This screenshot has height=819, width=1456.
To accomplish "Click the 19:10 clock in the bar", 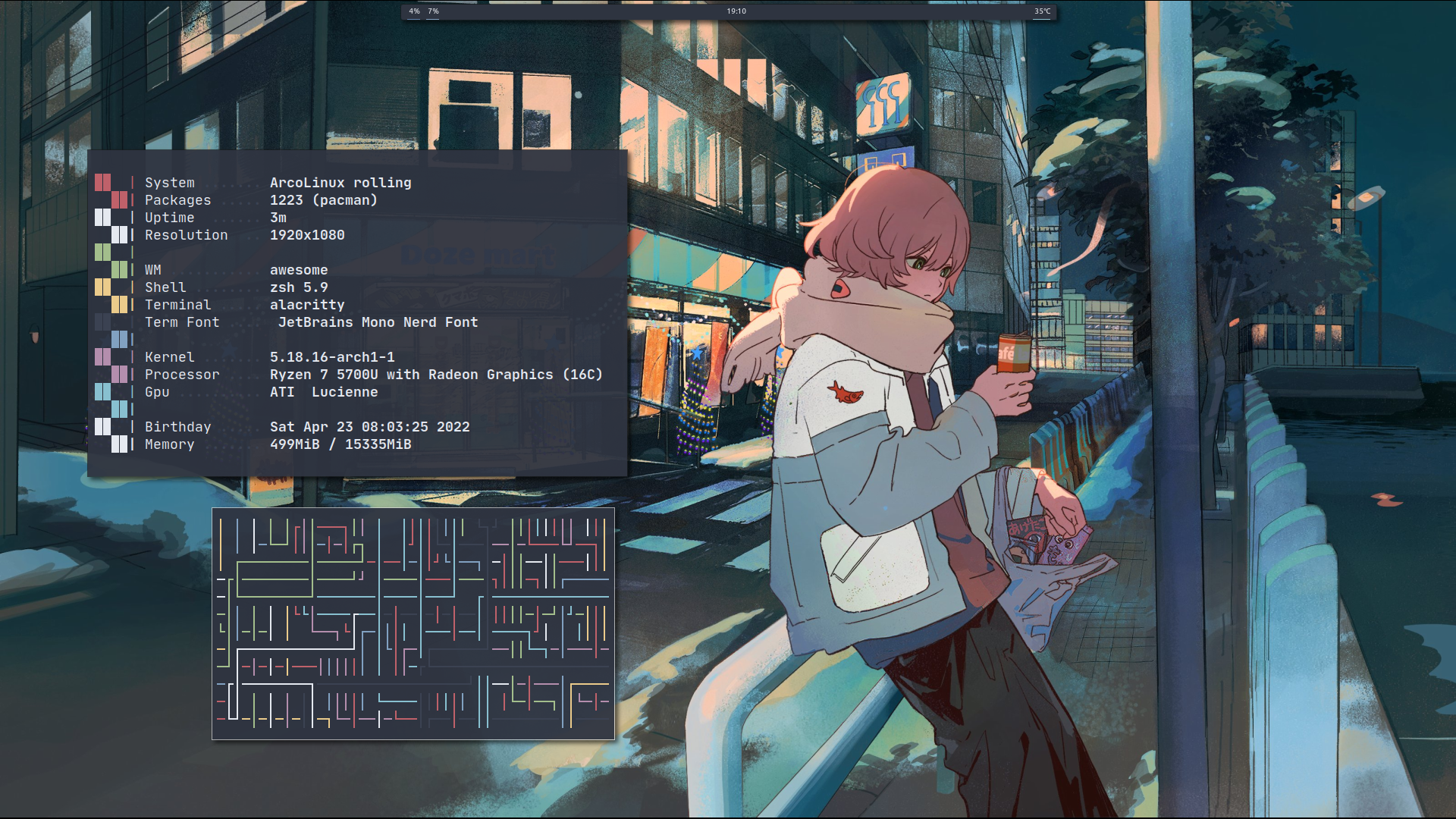I will tap(736, 11).
